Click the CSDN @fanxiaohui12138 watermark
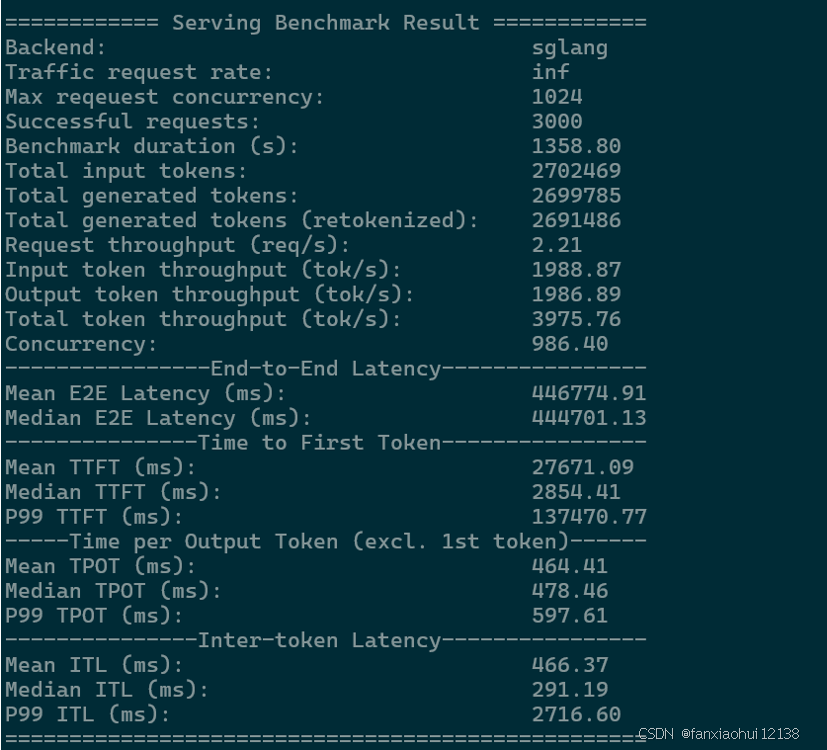Viewport: 827px width, 750px height. [719, 734]
